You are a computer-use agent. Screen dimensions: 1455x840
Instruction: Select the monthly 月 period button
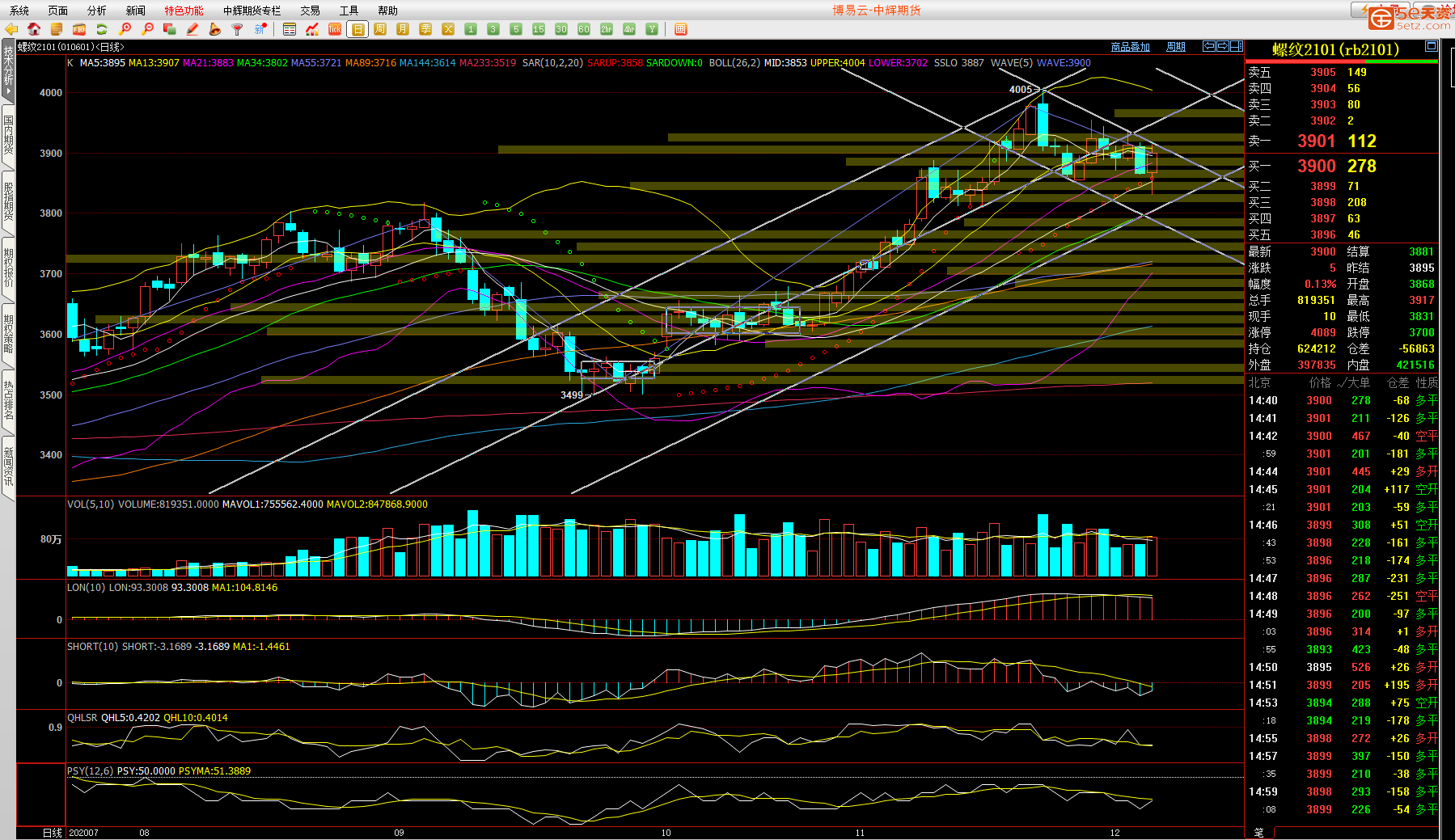point(403,29)
